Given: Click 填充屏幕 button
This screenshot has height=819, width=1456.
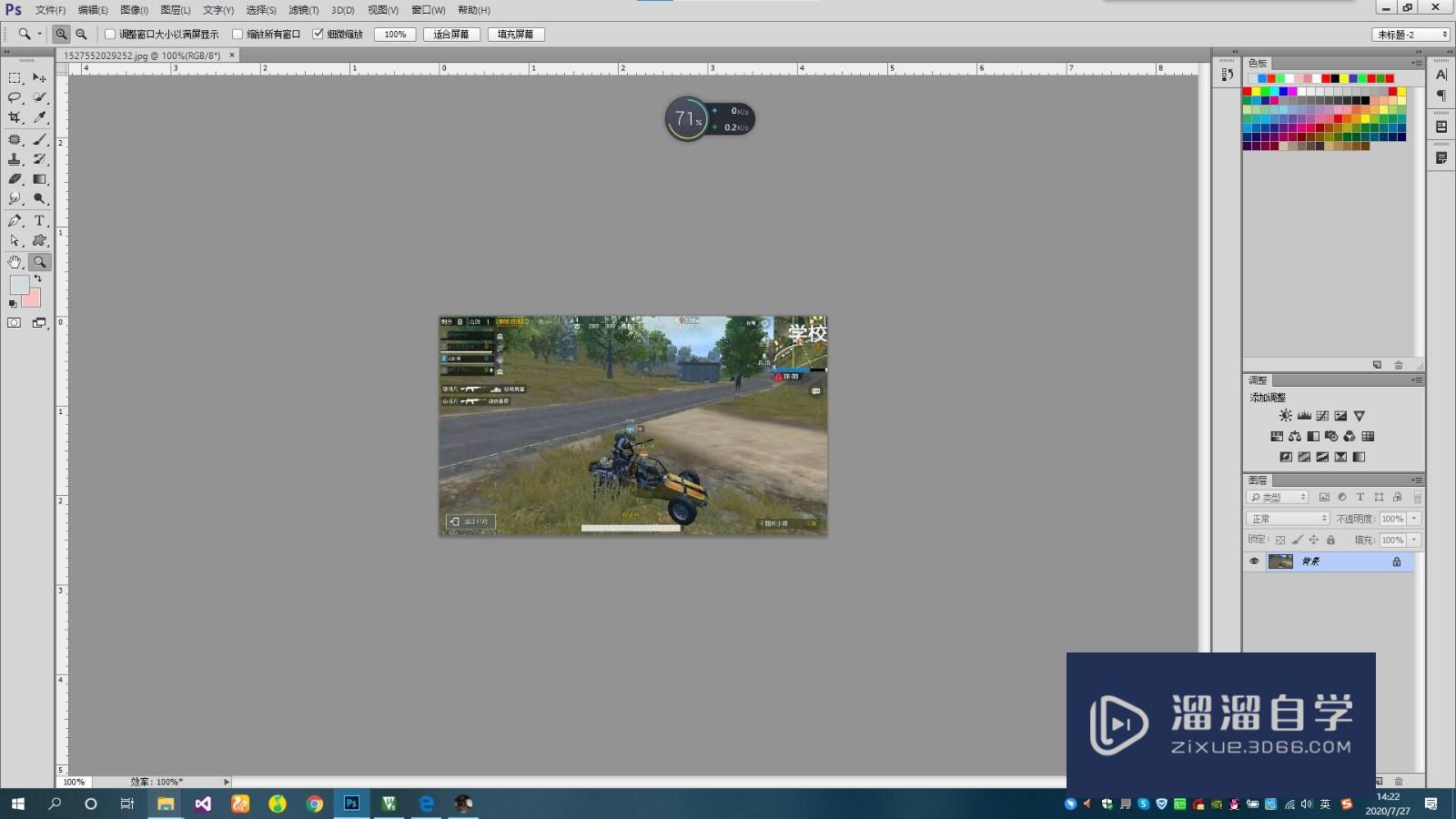Looking at the screenshot, I should point(516,35).
